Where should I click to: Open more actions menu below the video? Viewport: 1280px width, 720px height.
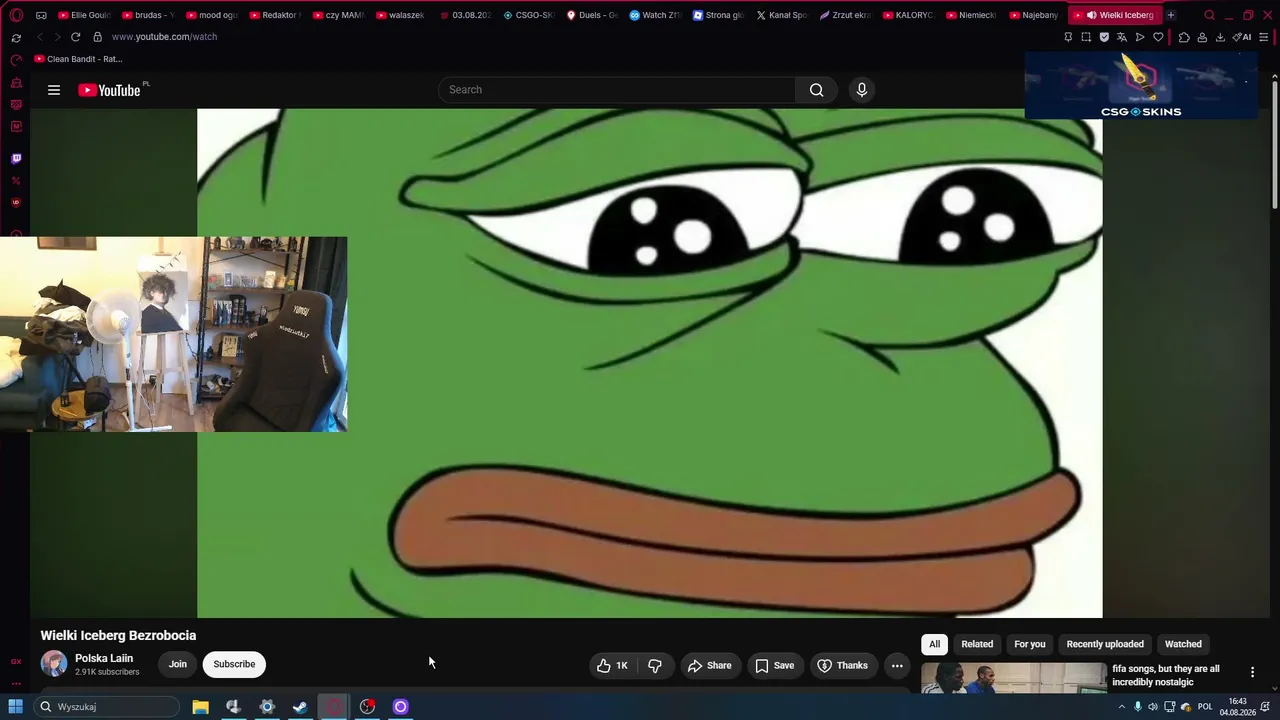(x=897, y=666)
